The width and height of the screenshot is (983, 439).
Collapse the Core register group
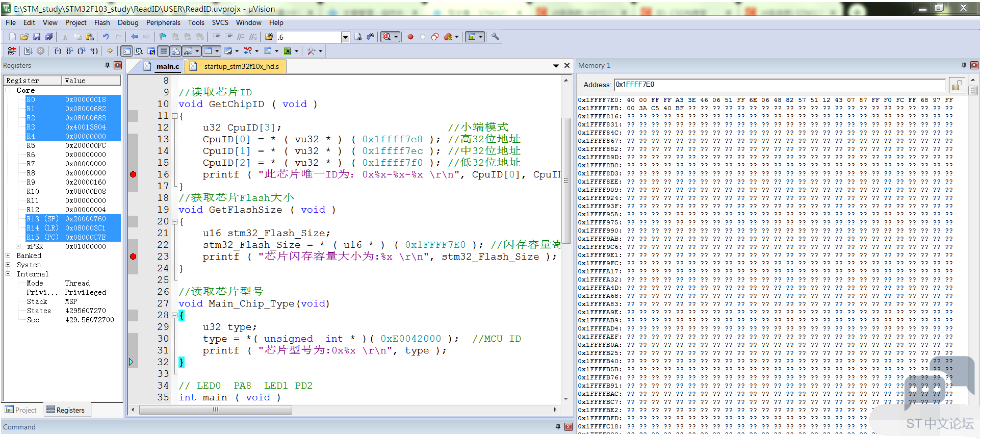click(x=9, y=90)
